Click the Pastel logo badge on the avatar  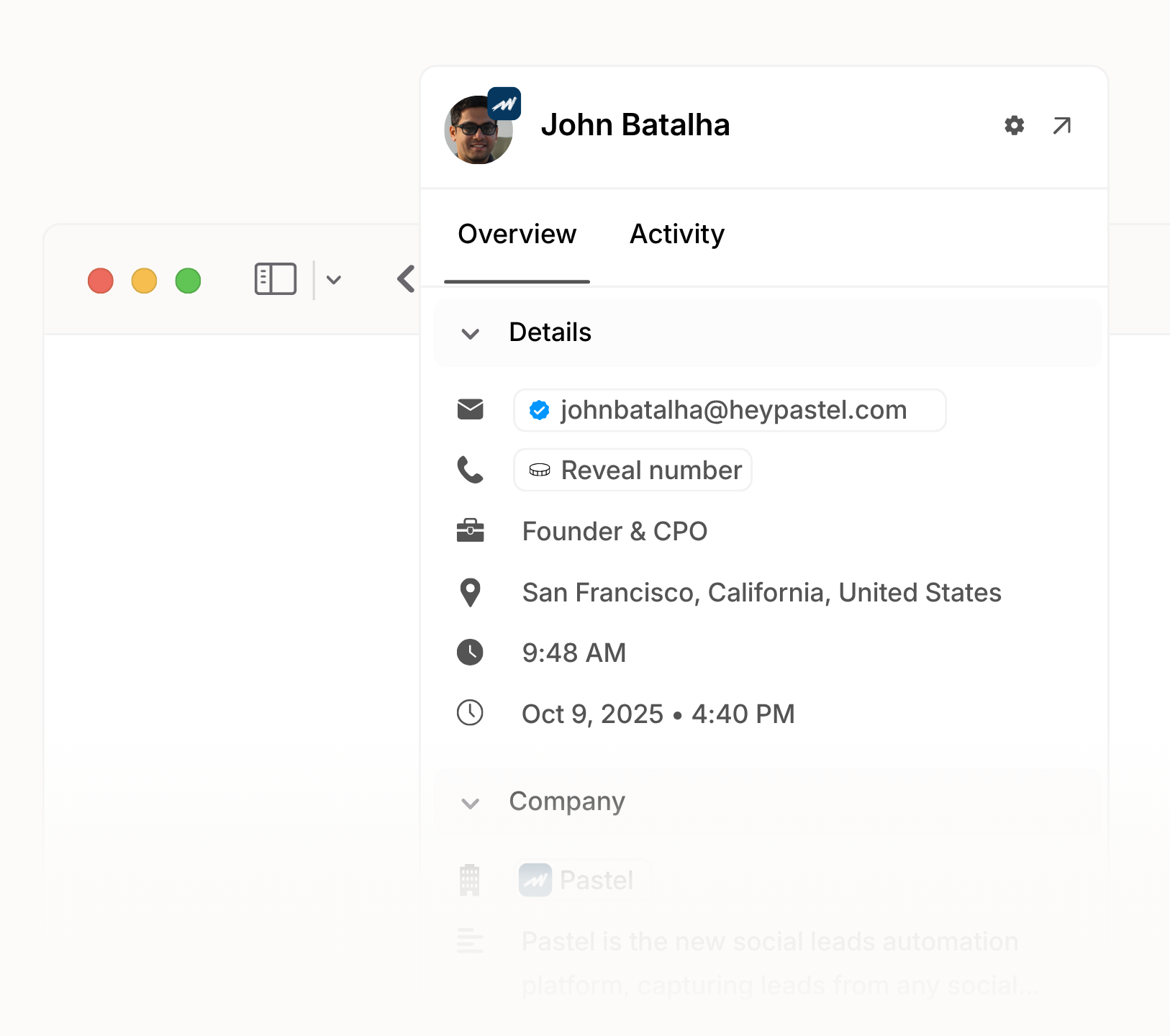point(504,104)
